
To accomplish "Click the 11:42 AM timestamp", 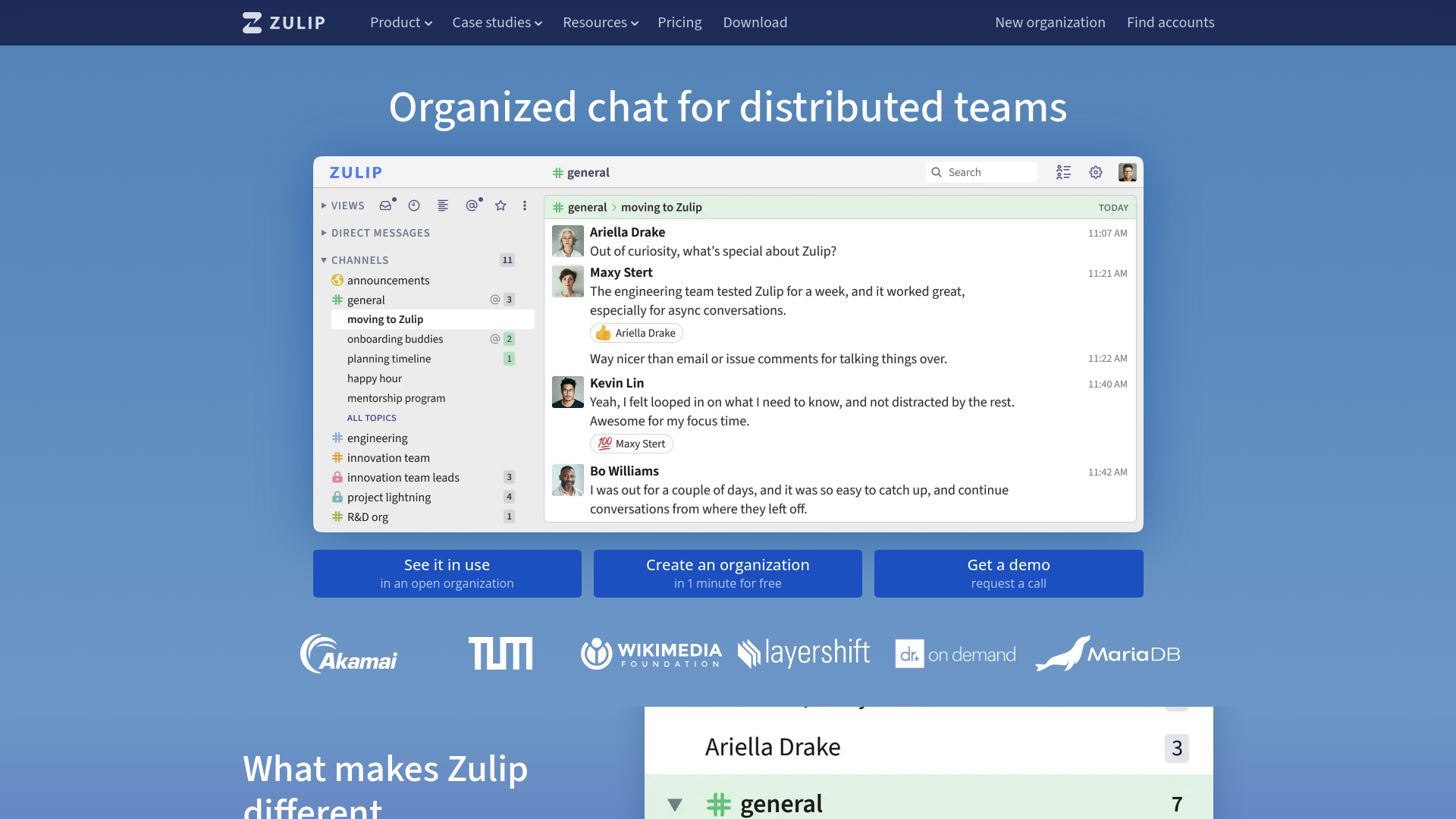I will pos(1107,472).
